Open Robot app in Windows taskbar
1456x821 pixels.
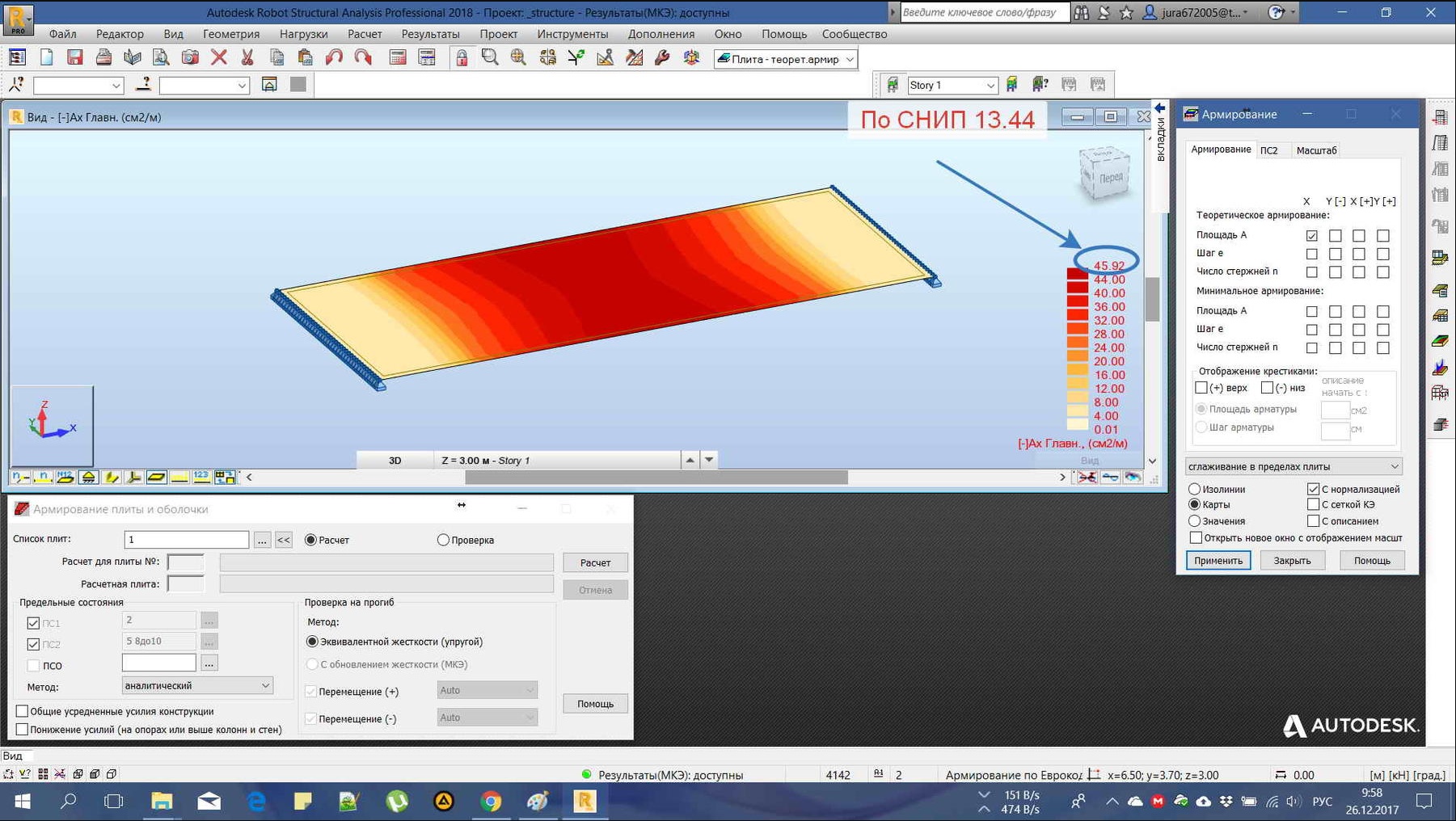(x=585, y=801)
